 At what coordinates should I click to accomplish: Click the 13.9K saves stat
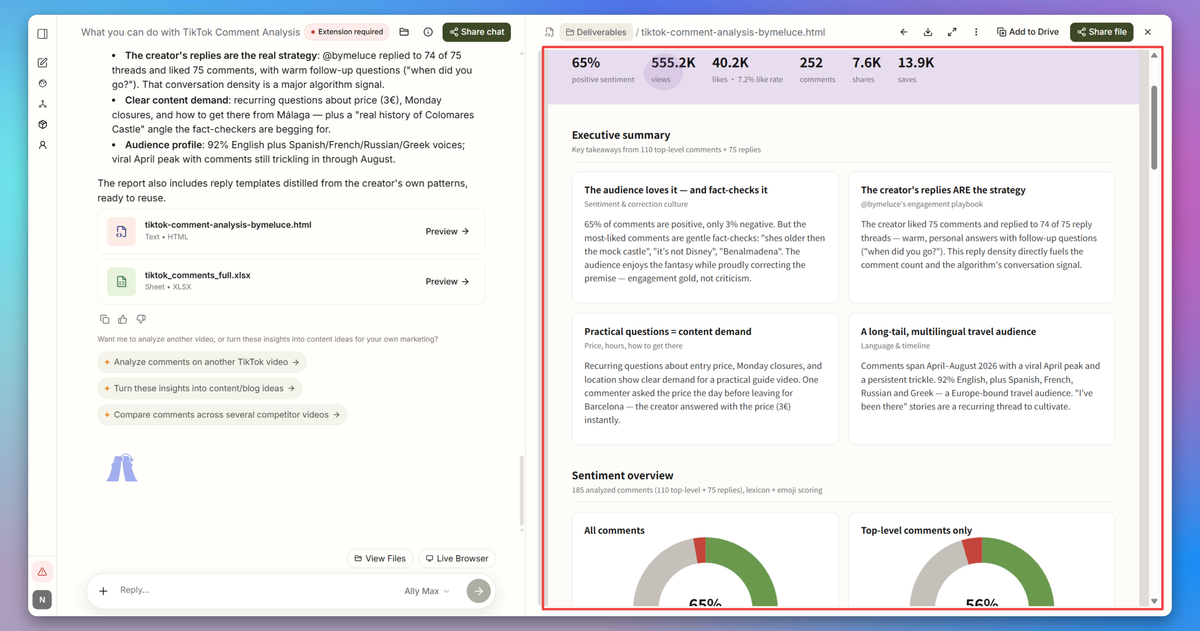click(916, 69)
